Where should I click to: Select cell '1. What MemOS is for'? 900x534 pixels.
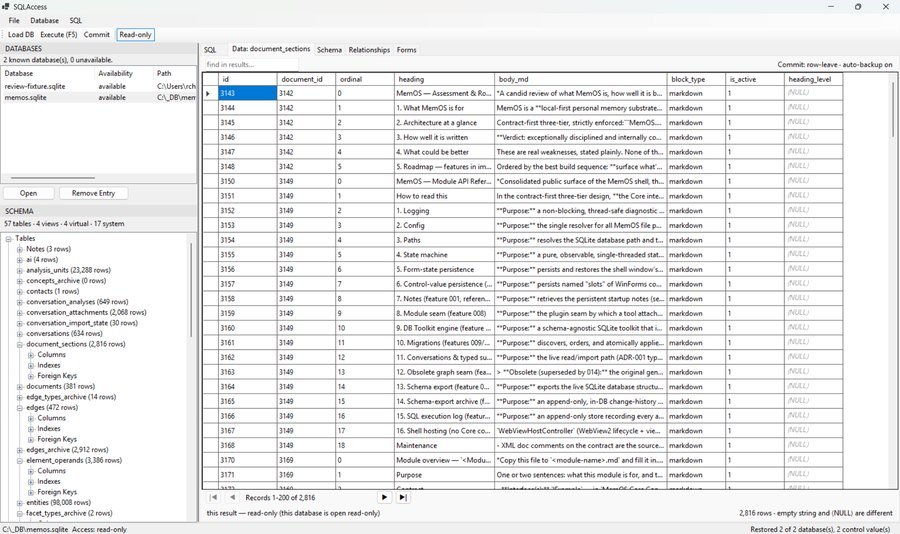click(444, 108)
